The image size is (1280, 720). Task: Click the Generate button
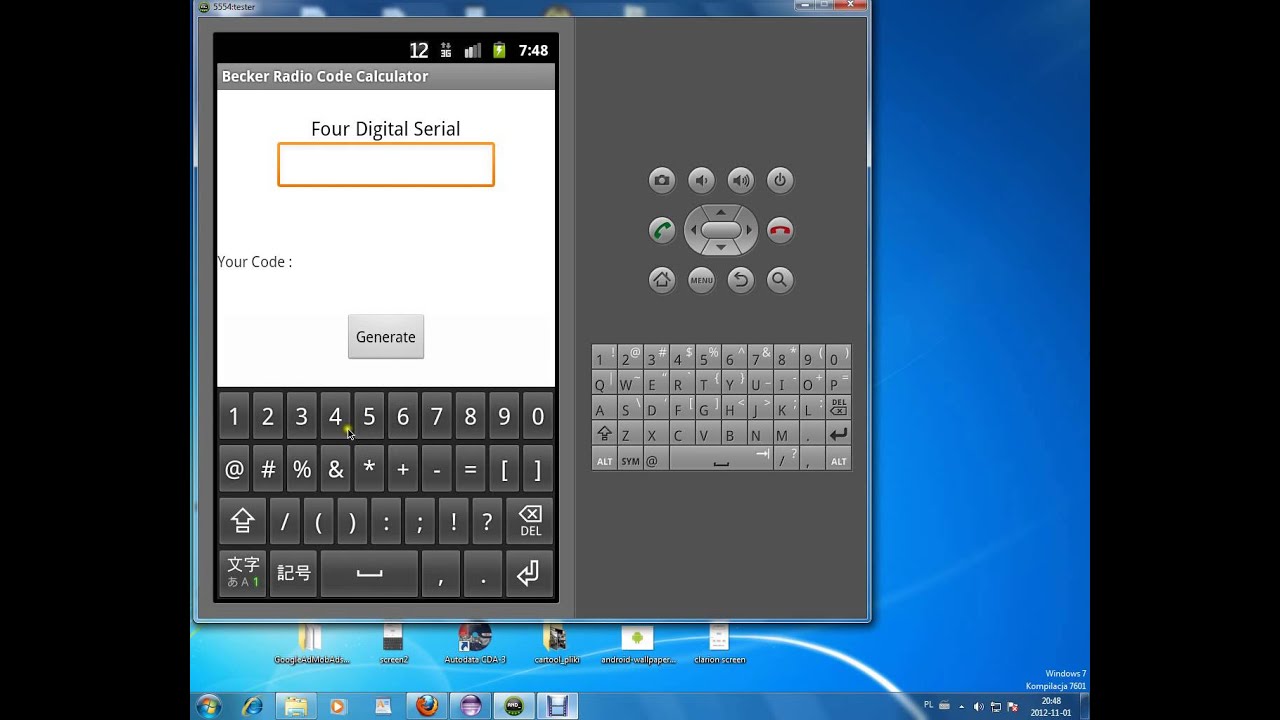click(386, 337)
